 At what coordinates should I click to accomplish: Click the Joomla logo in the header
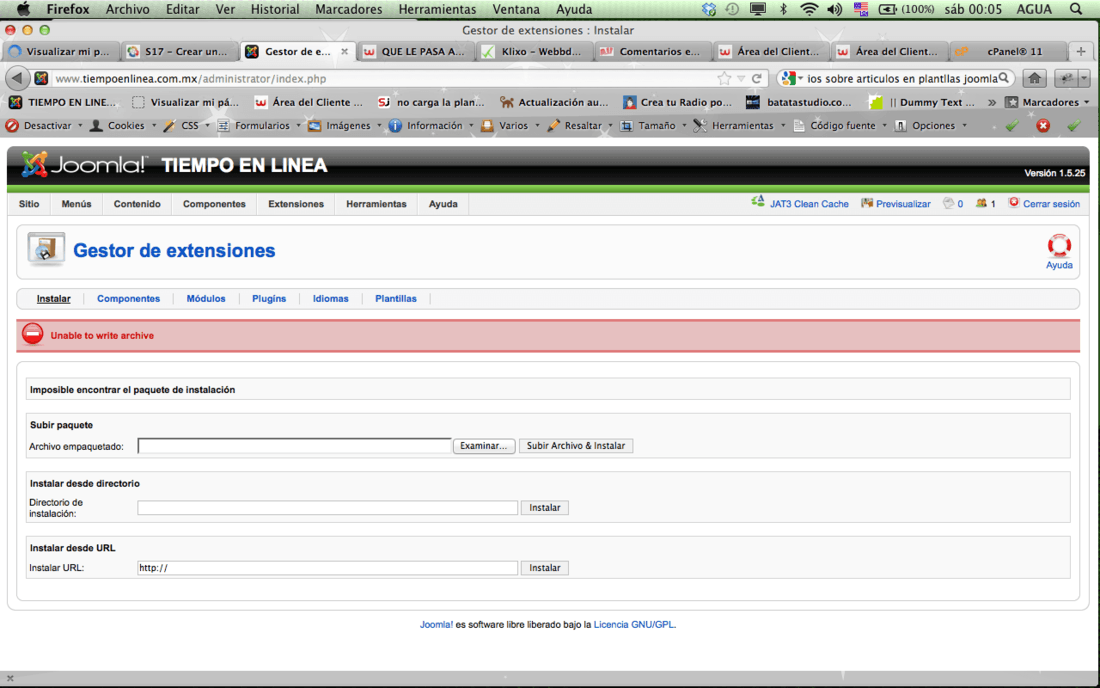(83, 165)
